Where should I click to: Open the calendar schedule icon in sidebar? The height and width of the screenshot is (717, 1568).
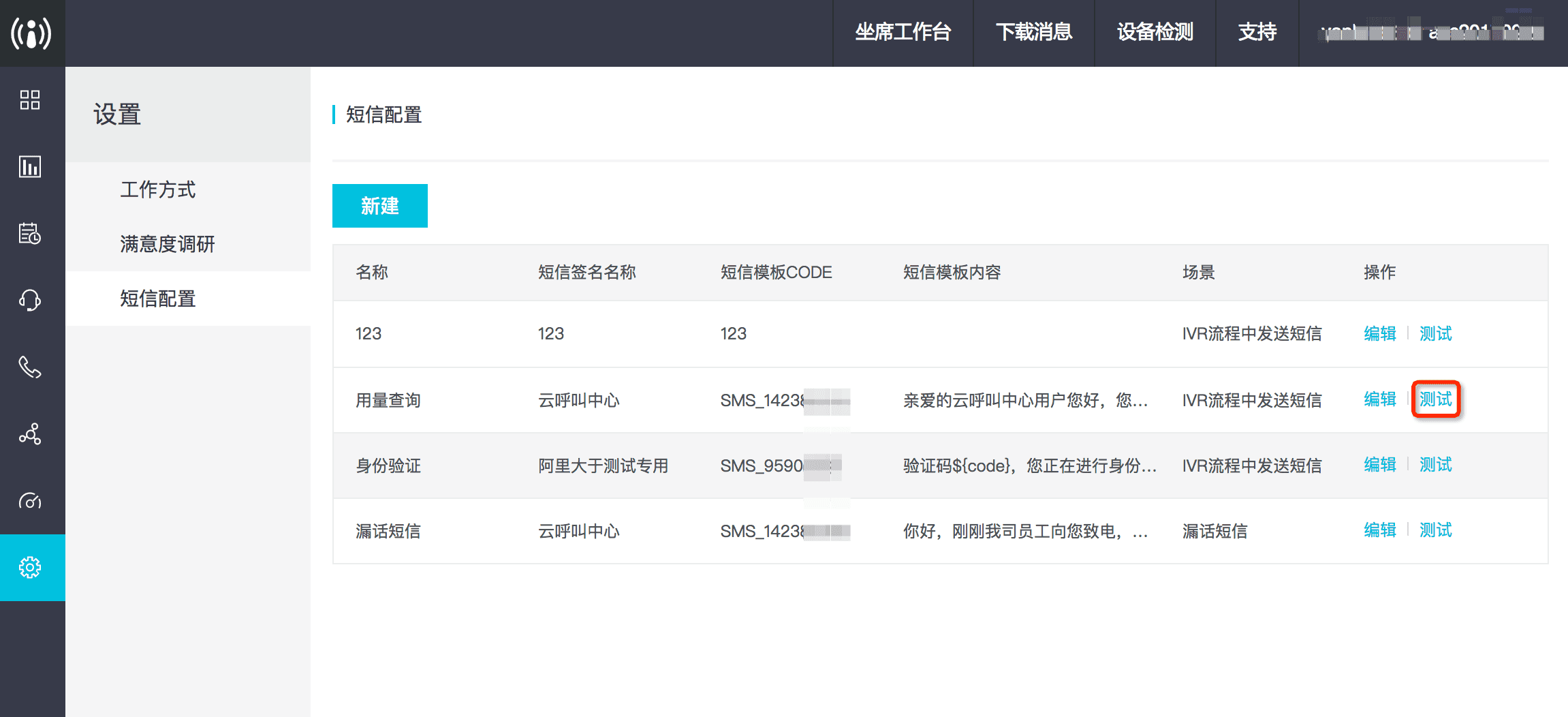click(30, 233)
